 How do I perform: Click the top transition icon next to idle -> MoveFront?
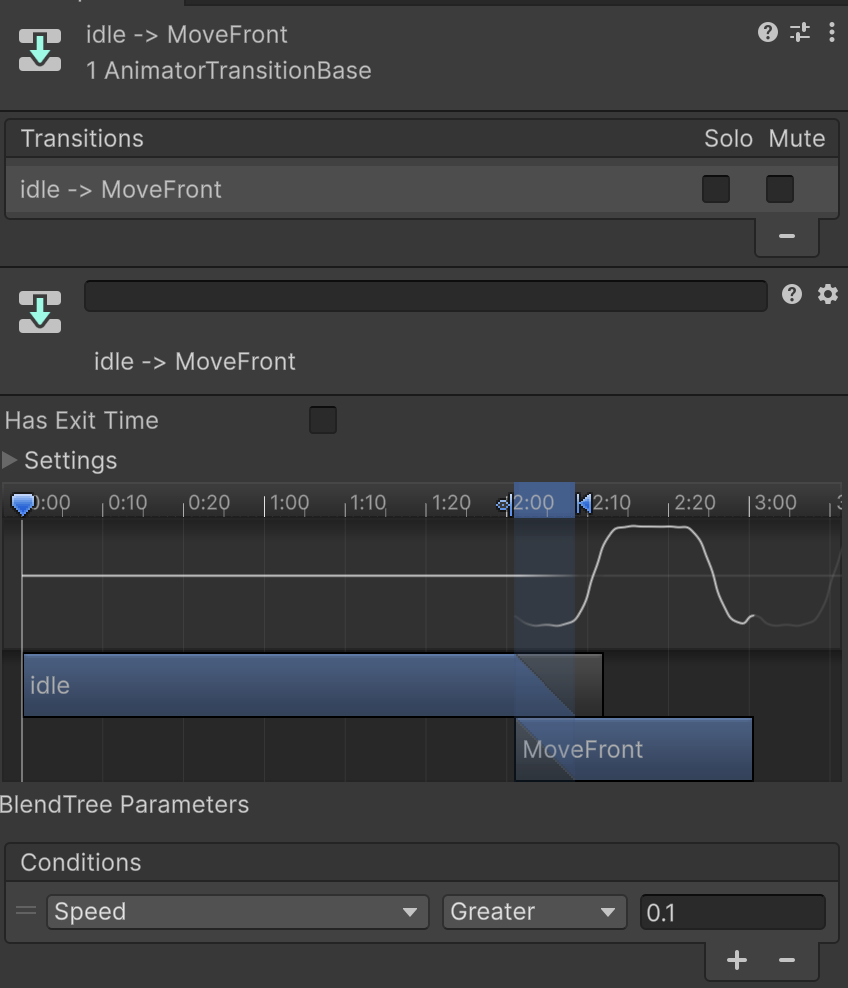(x=40, y=50)
